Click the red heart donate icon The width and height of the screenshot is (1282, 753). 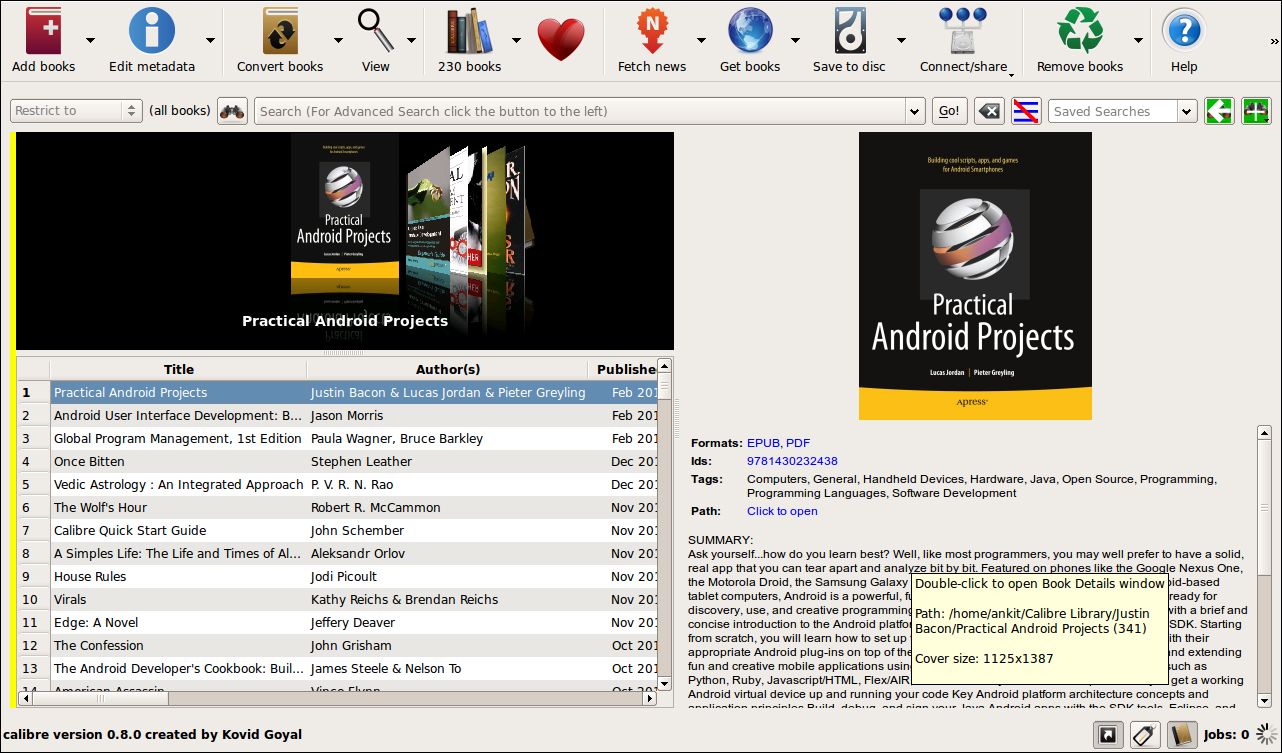[561, 39]
